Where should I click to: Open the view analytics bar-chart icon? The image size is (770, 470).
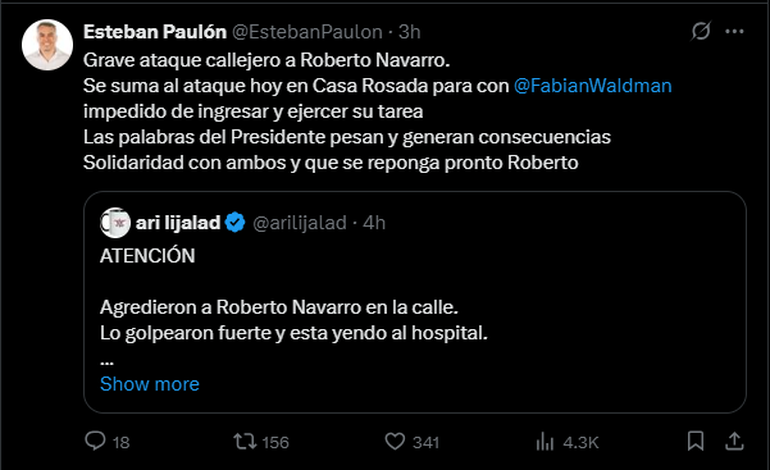tap(545, 441)
